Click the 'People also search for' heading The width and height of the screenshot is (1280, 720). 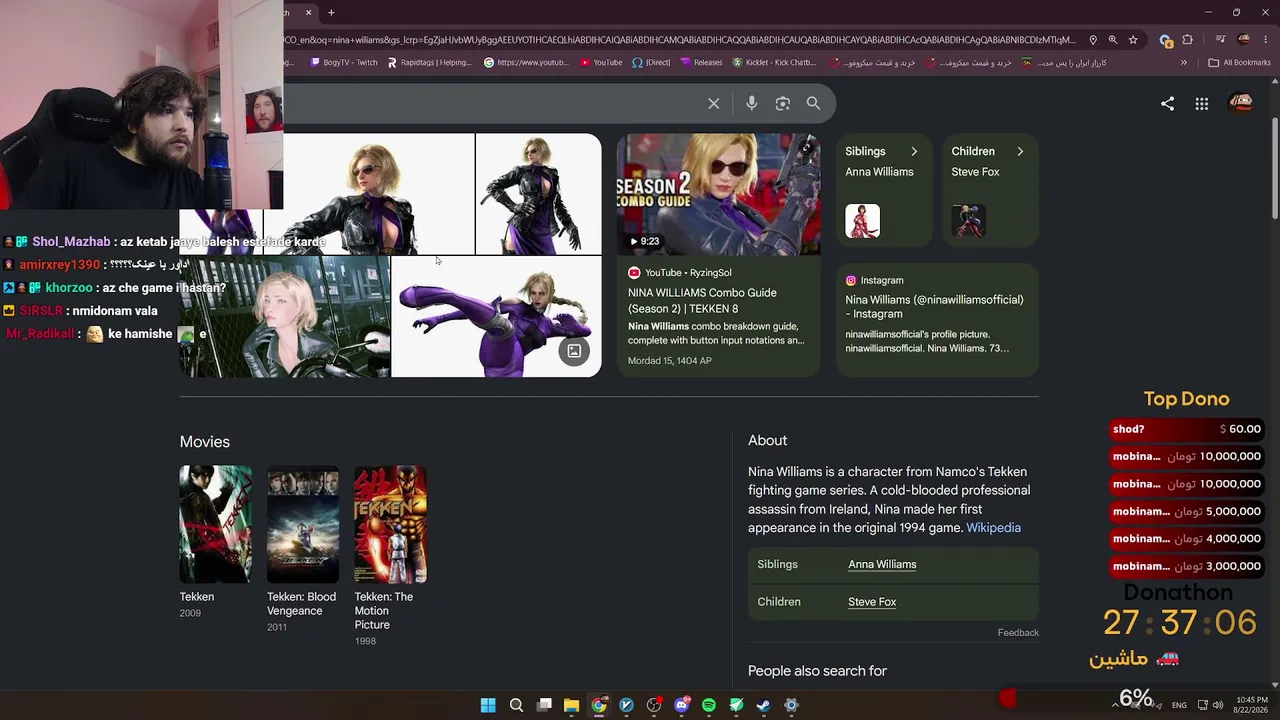click(817, 671)
